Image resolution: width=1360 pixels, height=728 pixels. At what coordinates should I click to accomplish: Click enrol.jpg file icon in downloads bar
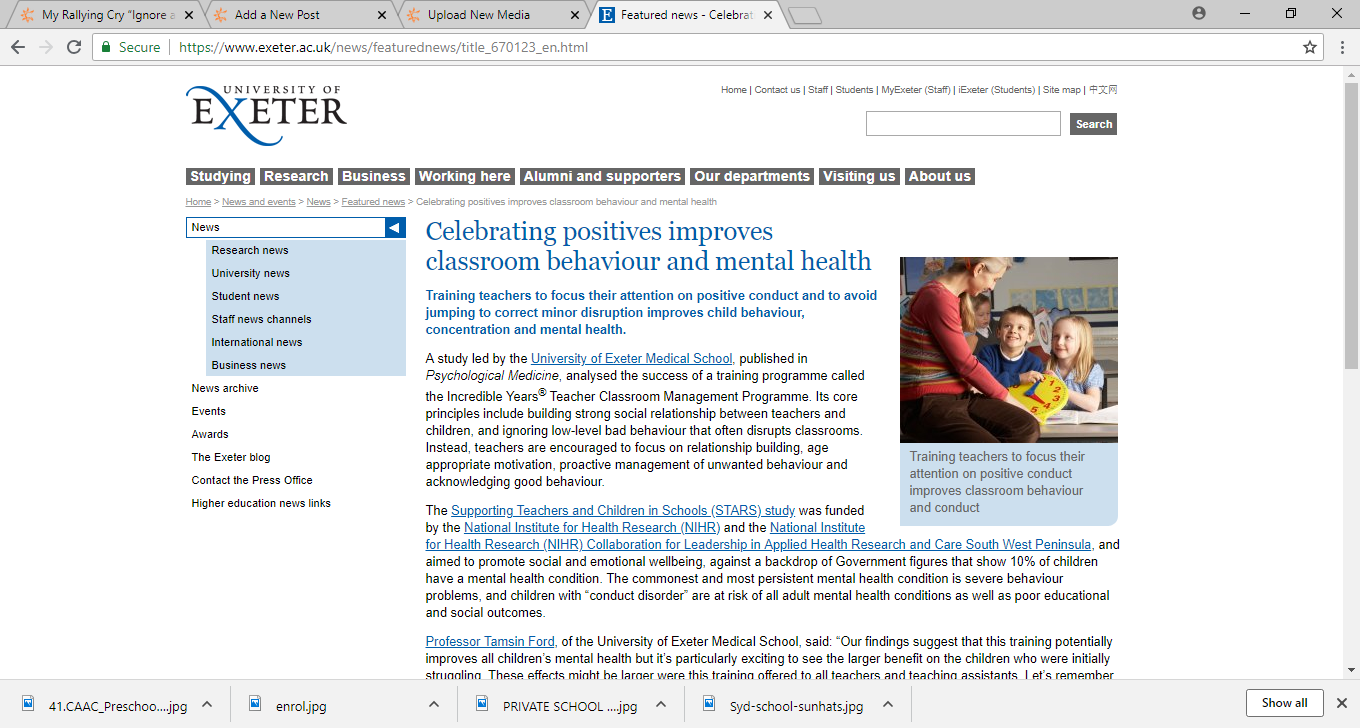[255, 705]
